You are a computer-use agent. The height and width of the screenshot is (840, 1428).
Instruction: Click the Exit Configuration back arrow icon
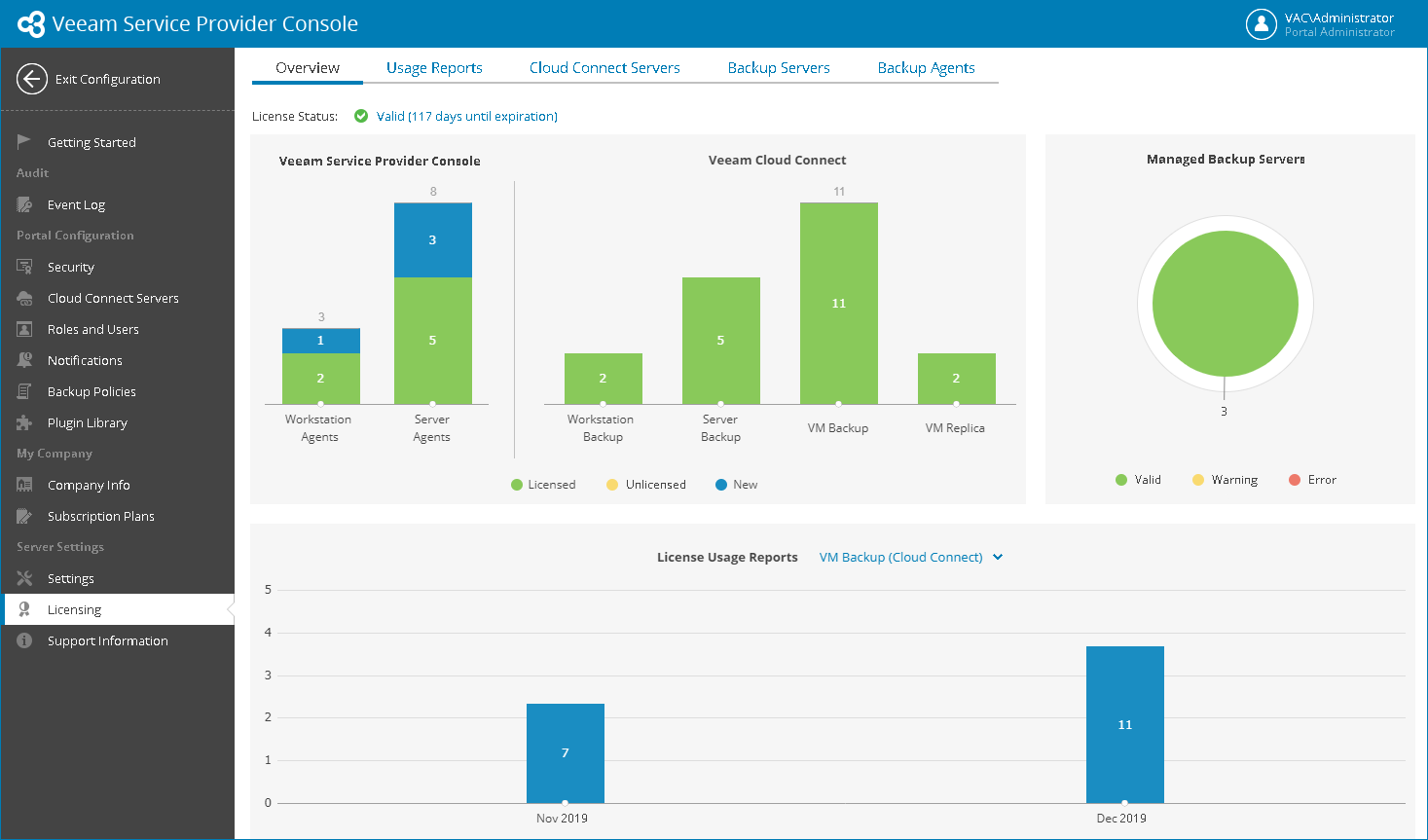point(32,79)
